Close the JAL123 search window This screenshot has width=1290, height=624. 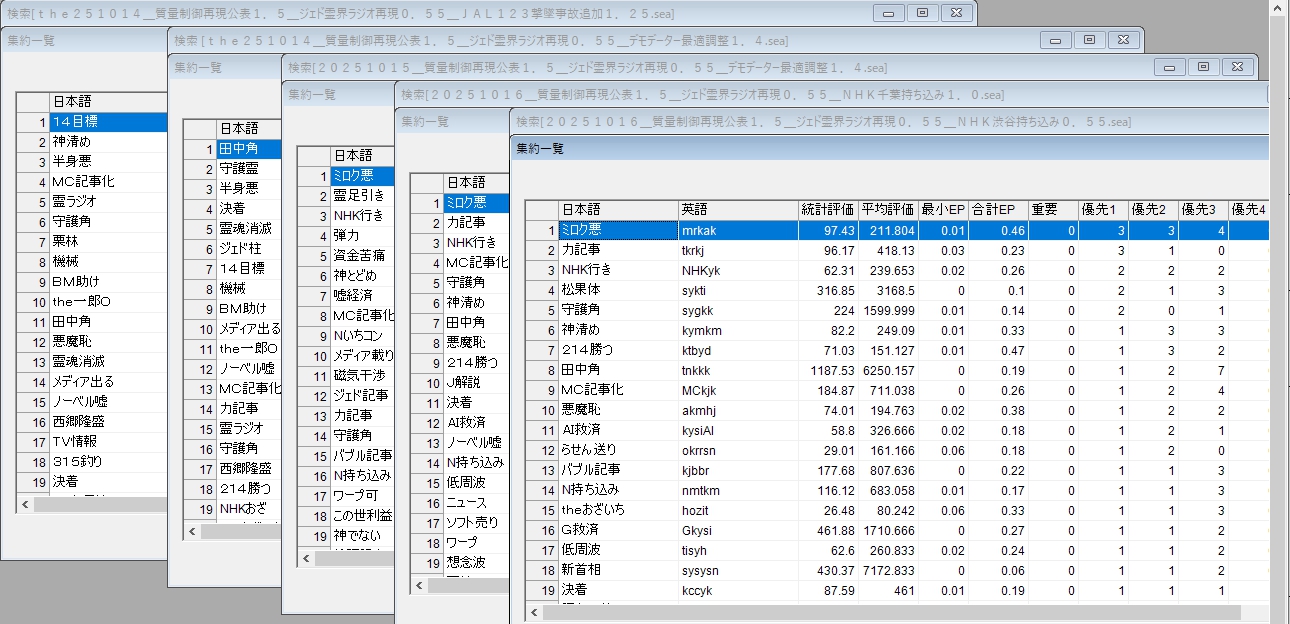point(956,13)
